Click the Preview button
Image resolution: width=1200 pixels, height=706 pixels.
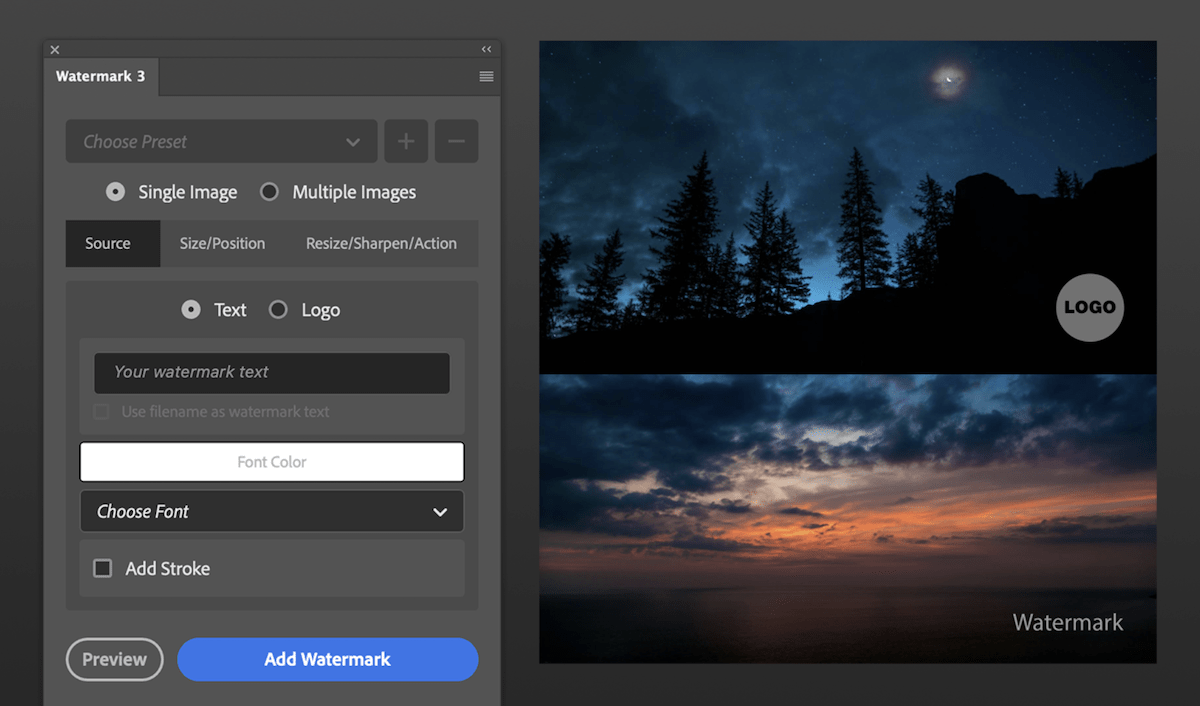(x=114, y=659)
